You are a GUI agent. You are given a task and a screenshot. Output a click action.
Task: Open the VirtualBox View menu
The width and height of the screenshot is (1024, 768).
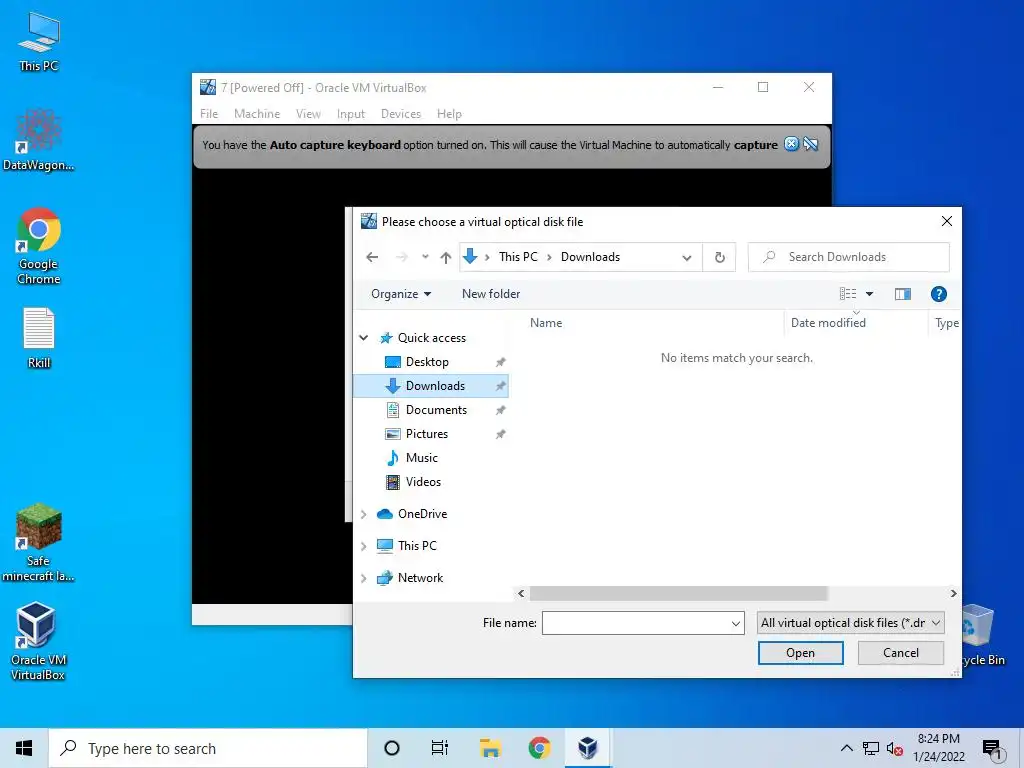pos(308,114)
